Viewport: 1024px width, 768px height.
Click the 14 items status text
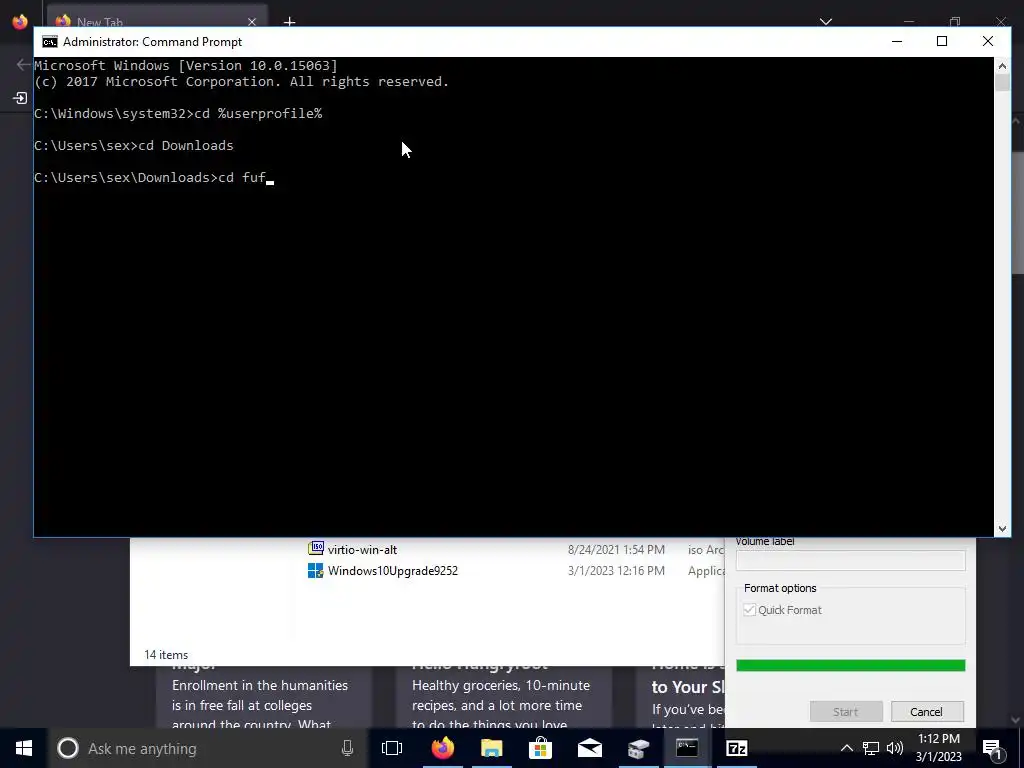[166, 655]
